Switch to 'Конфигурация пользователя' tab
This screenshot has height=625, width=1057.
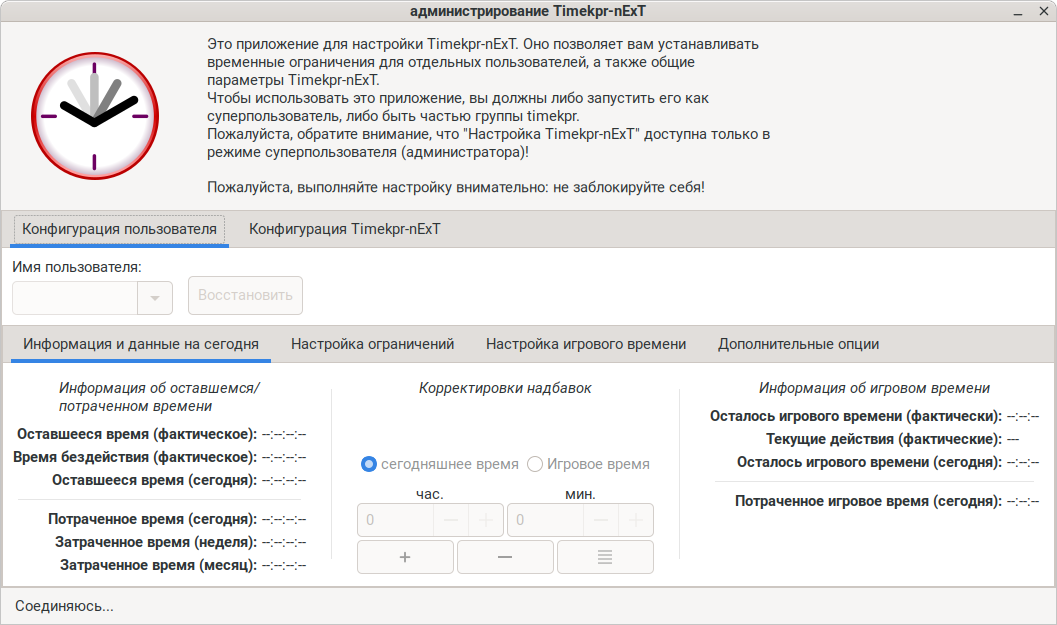pos(119,229)
